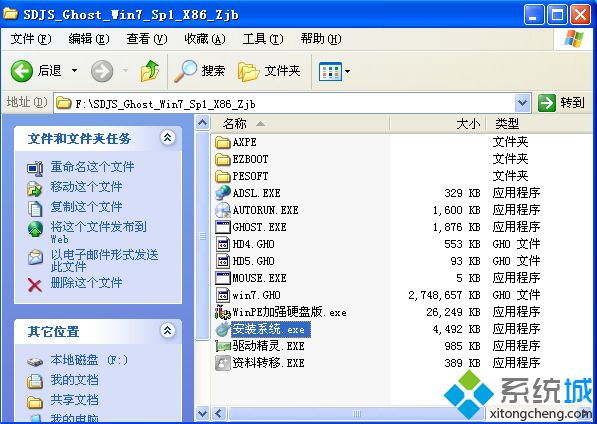Screen dimensions: 597x424
Task: Open the Views icon menu
Action: coord(330,71)
